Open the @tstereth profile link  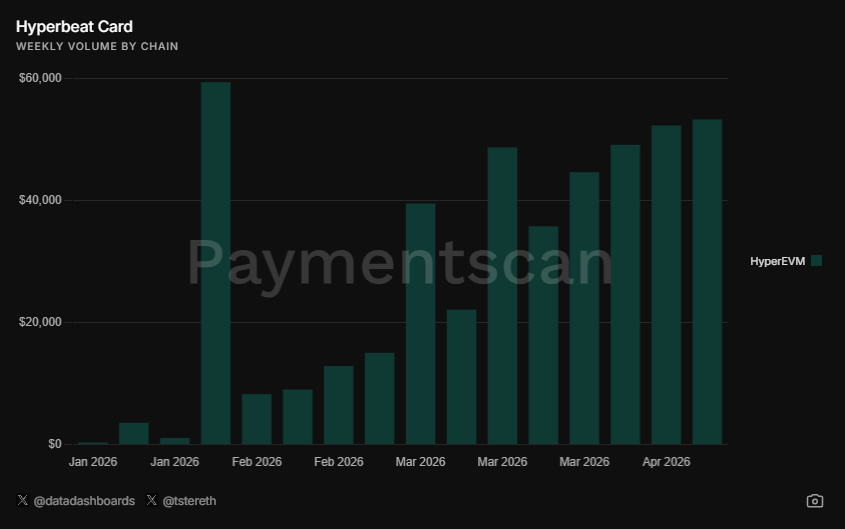point(189,501)
